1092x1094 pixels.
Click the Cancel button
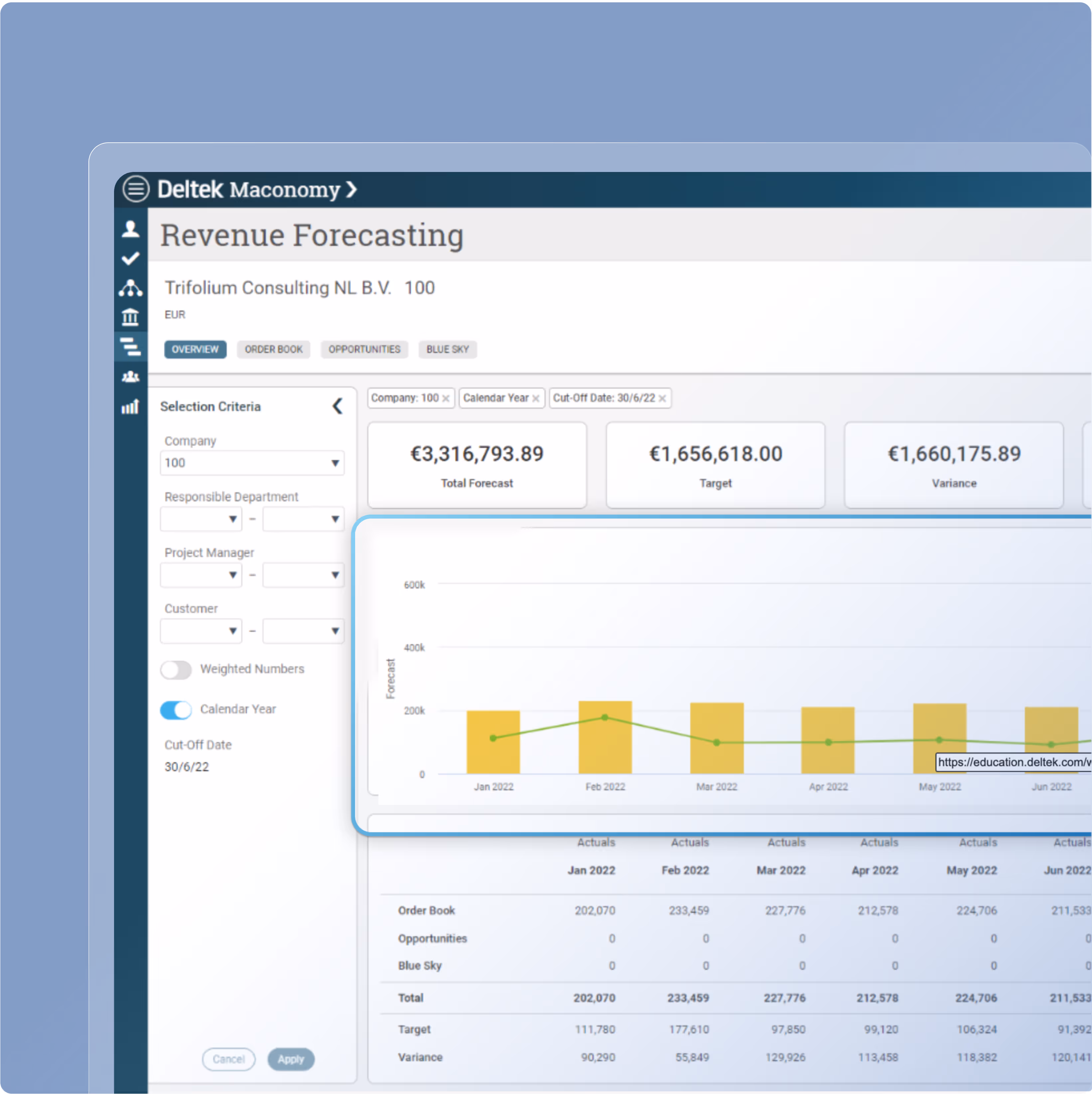coord(229,1059)
